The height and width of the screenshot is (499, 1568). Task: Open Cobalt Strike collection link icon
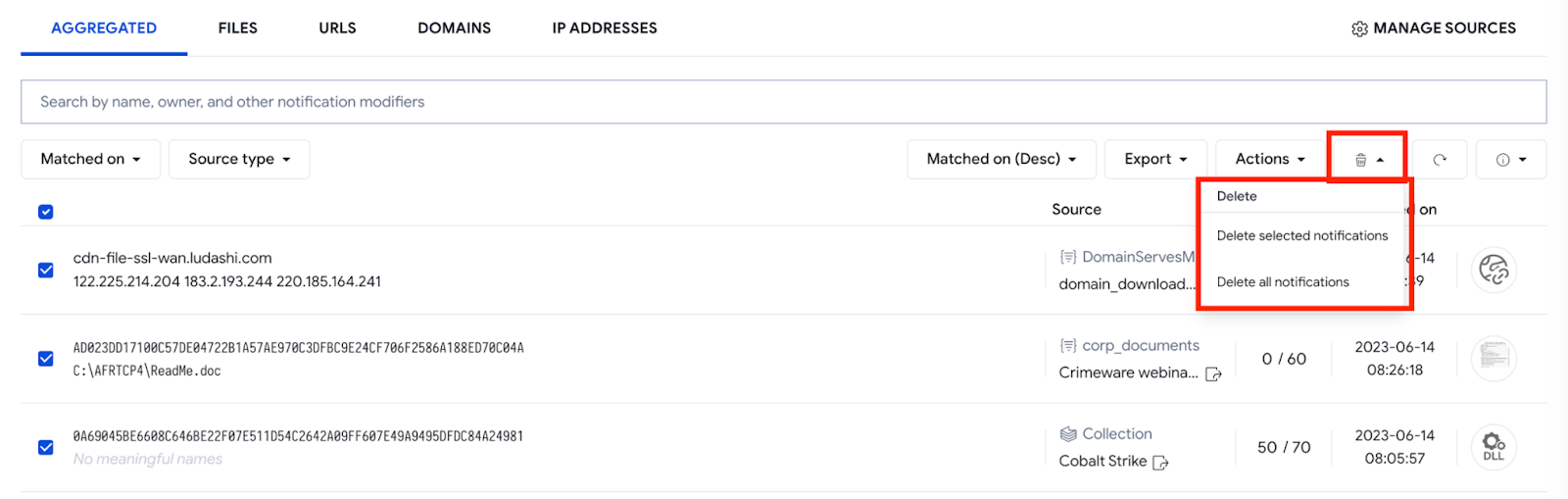point(1161,462)
